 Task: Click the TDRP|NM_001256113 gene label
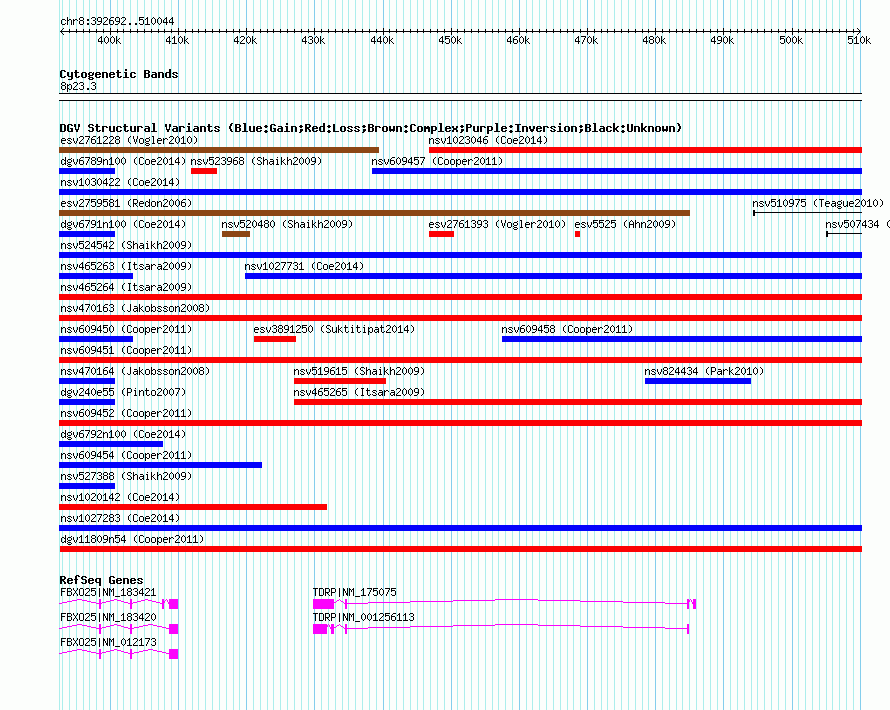(364, 617)
